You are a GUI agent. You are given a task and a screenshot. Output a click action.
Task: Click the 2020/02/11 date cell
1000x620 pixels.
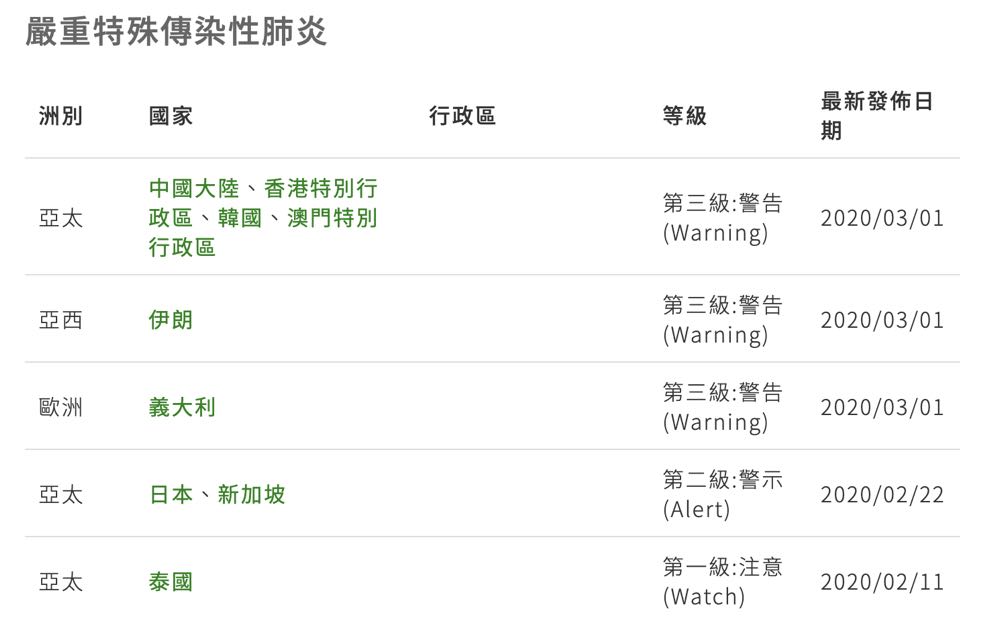click(x=881, y=581)
